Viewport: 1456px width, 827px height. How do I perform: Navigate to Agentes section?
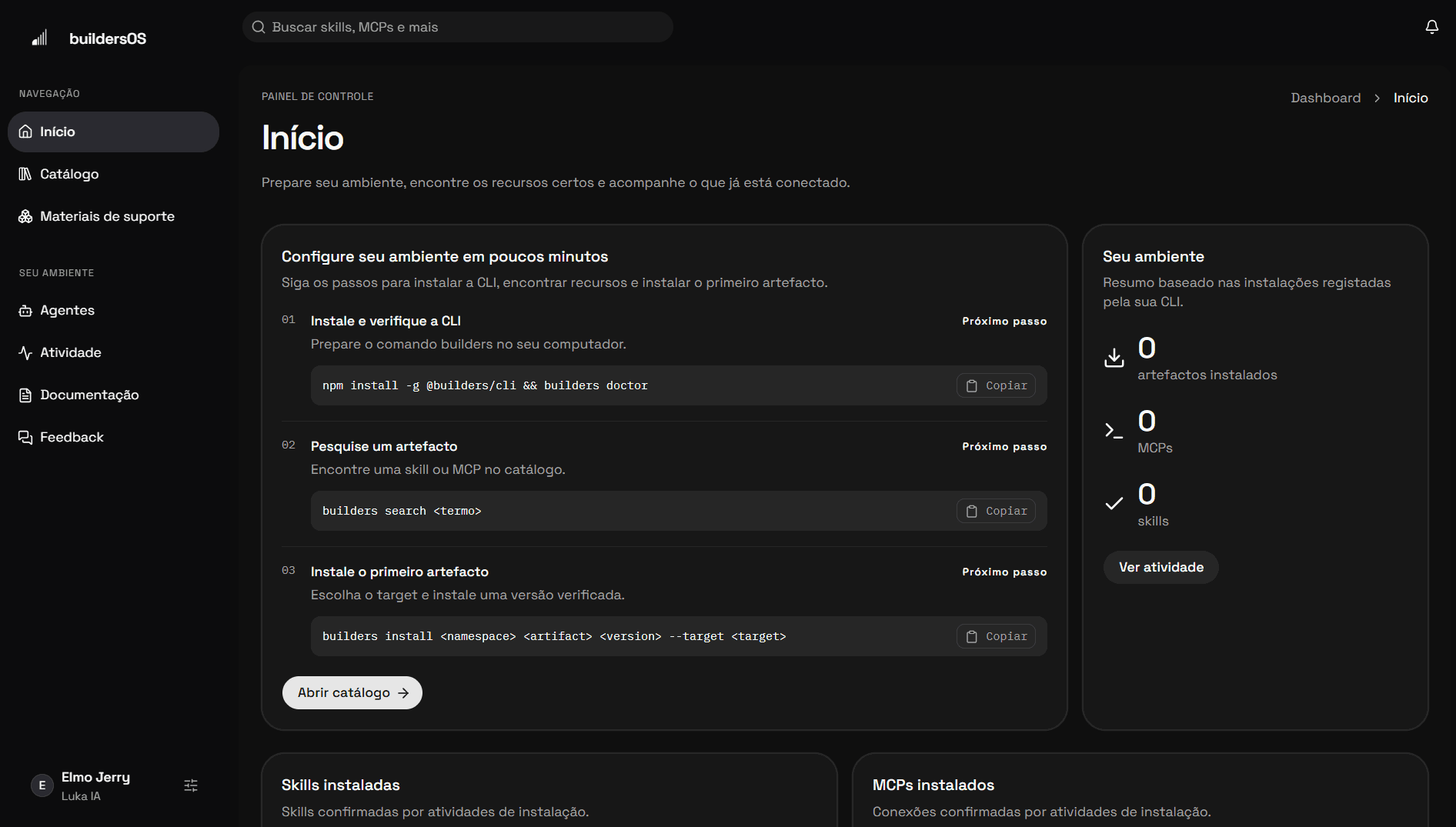(x=113, y=310)
